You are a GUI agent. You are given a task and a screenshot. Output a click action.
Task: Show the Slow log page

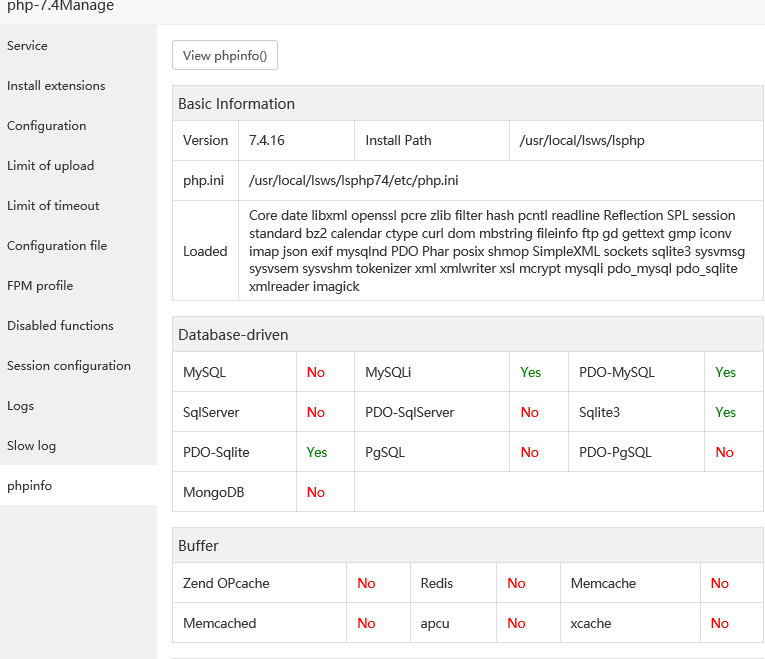32,446
